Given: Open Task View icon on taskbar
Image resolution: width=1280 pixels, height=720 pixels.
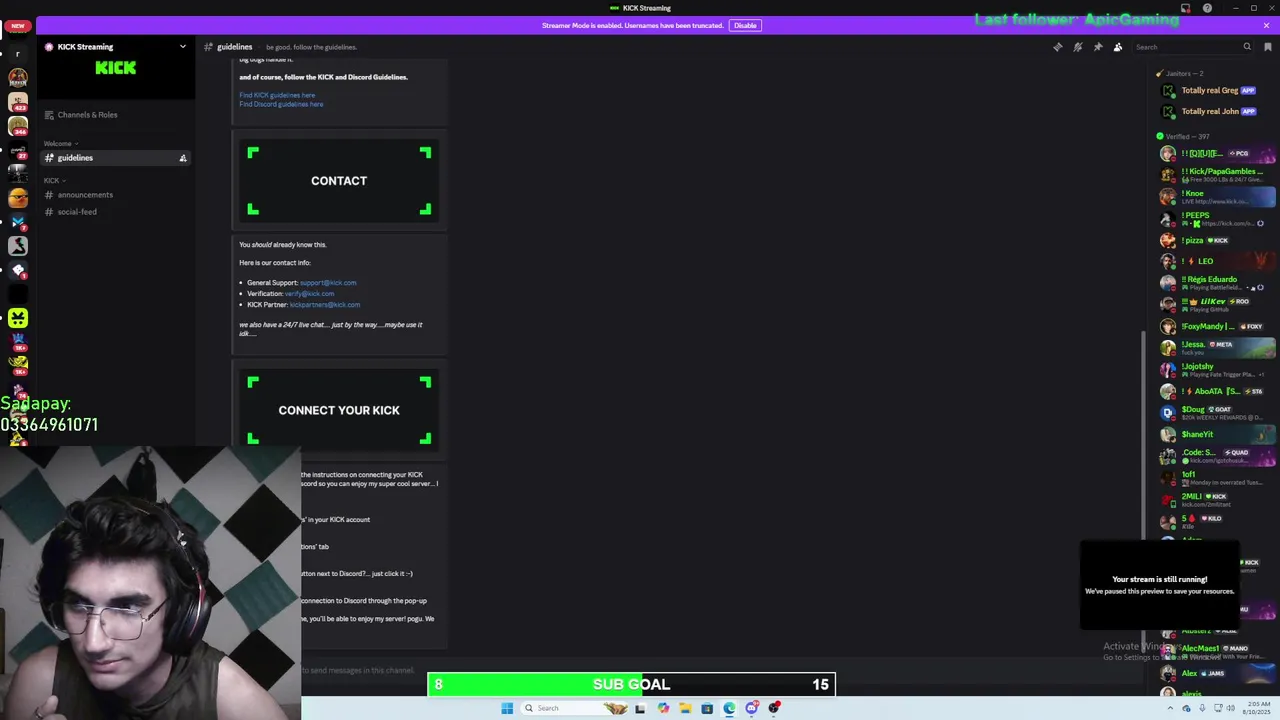Looking at the screenshot, I should pyautogui.click(x=640, y=708).
